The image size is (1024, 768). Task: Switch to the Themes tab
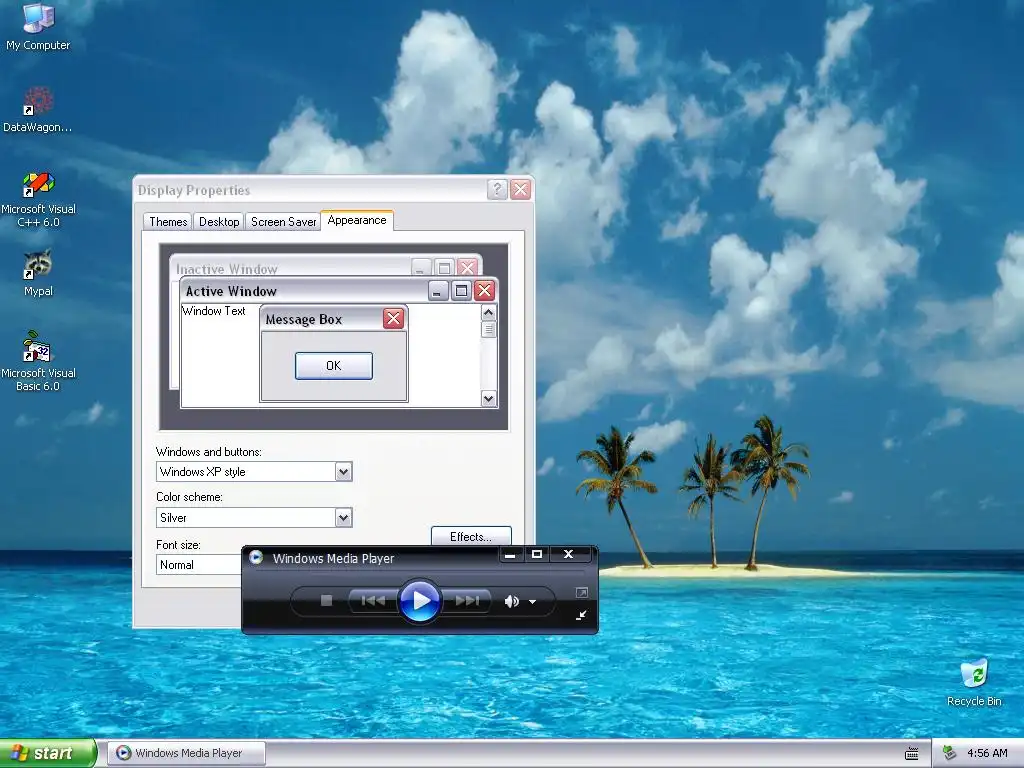tap(168, 221)
